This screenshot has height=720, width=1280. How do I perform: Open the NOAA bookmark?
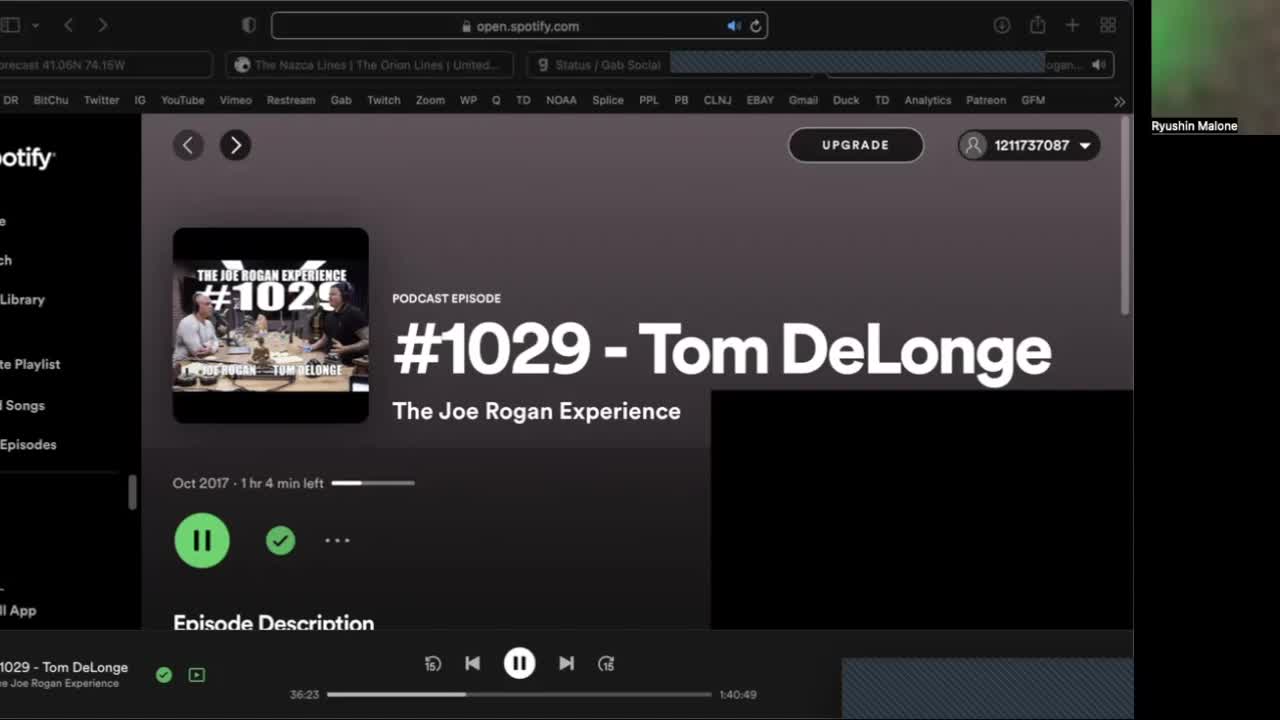pyautogui.click(x=561, y=100)
